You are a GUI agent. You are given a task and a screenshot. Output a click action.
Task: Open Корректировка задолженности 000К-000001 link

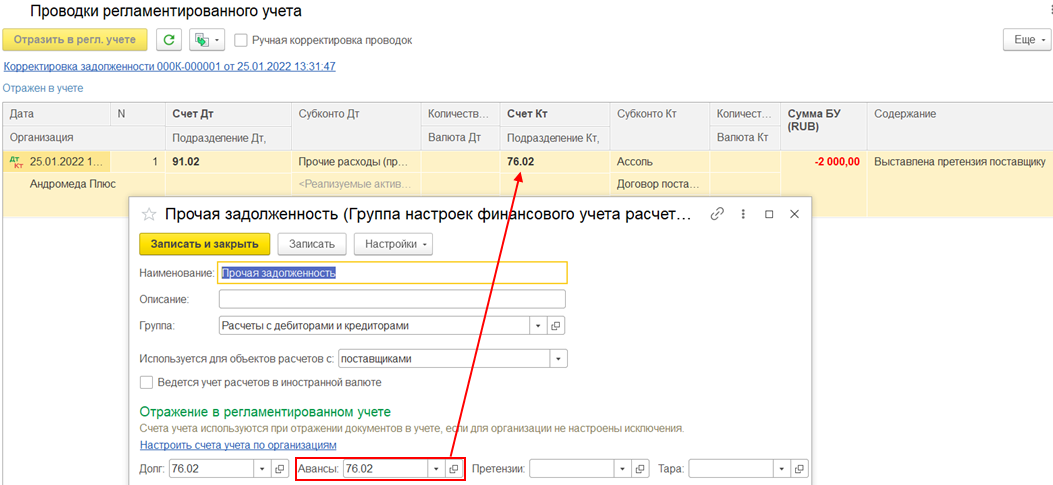[x=170, y=66]
